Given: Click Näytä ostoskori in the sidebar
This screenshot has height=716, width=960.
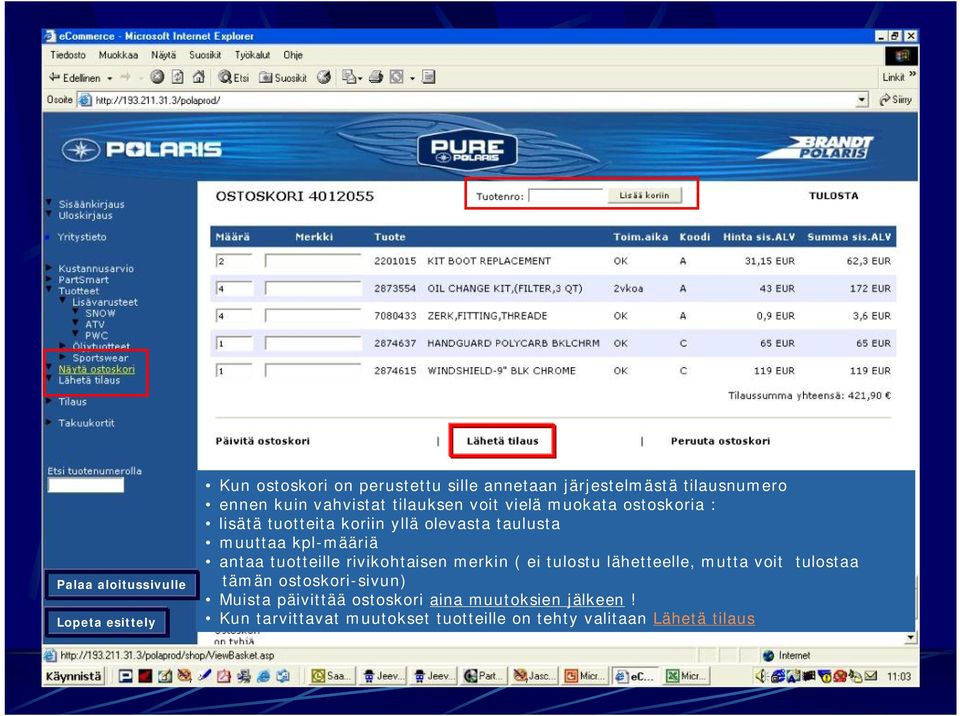Looking at the screenshot, I should pyautogui.click(x=97, y=369).
